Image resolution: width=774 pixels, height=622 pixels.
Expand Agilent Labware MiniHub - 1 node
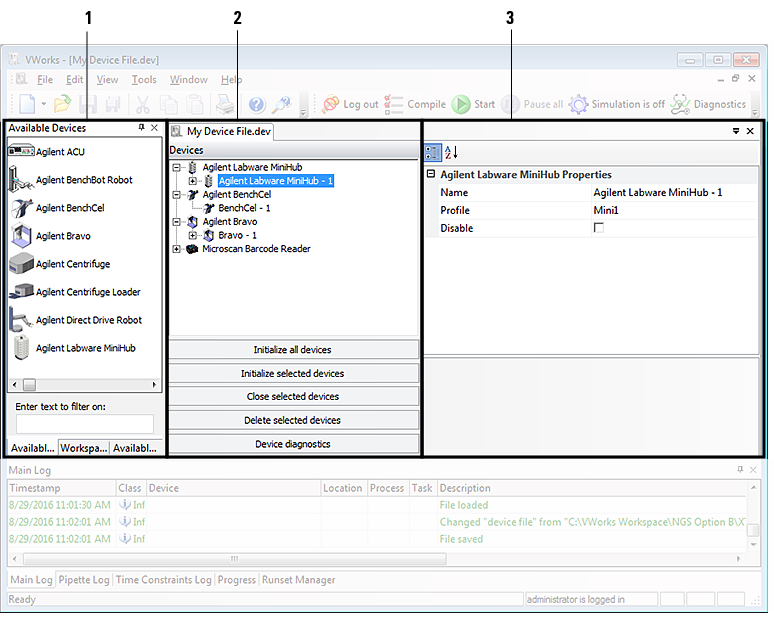[193, 181]
